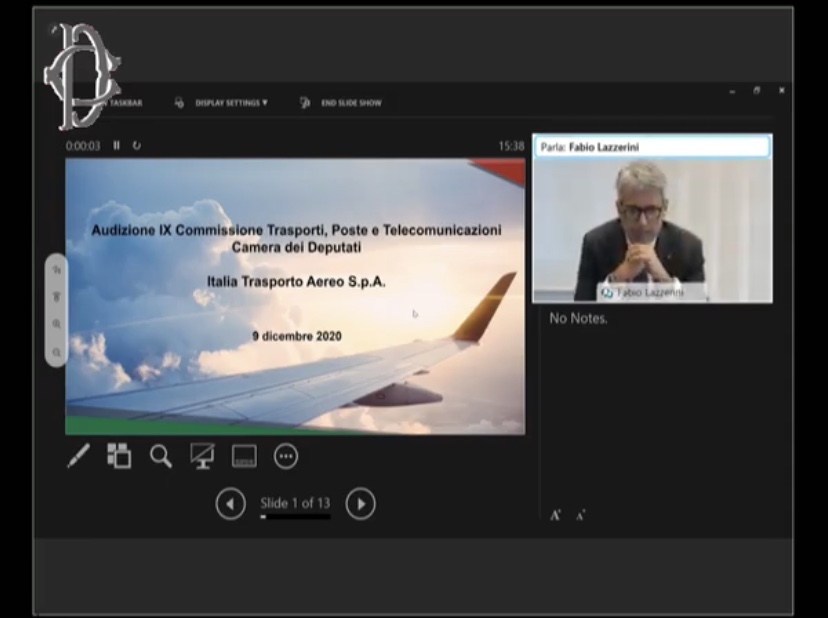Image resolution: width=828 pixels, height=618 pixels.
Task: Open the see all slides grid
Action: (119, 456)
